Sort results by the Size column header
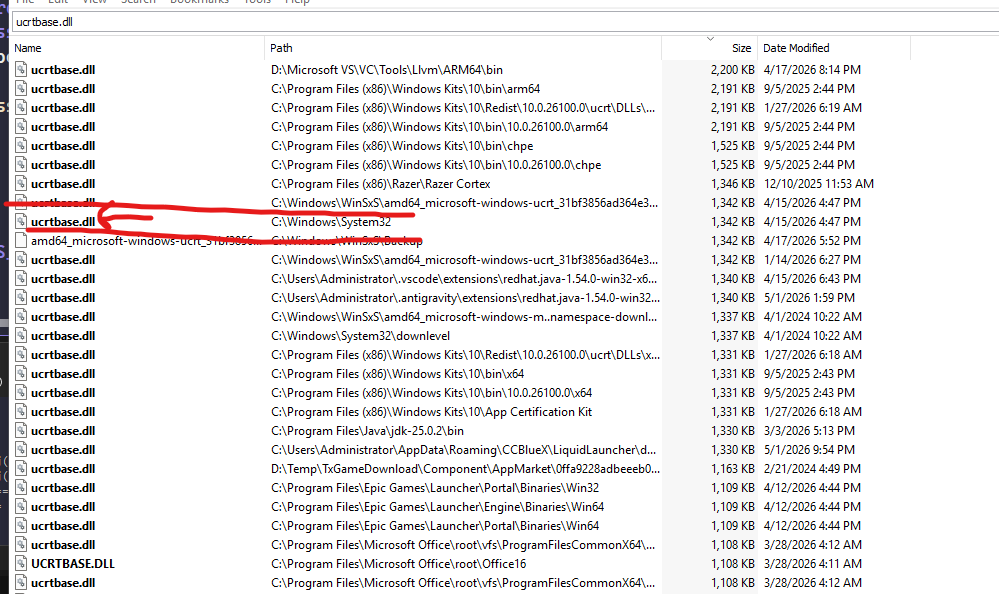 click(x=709, y=48)
